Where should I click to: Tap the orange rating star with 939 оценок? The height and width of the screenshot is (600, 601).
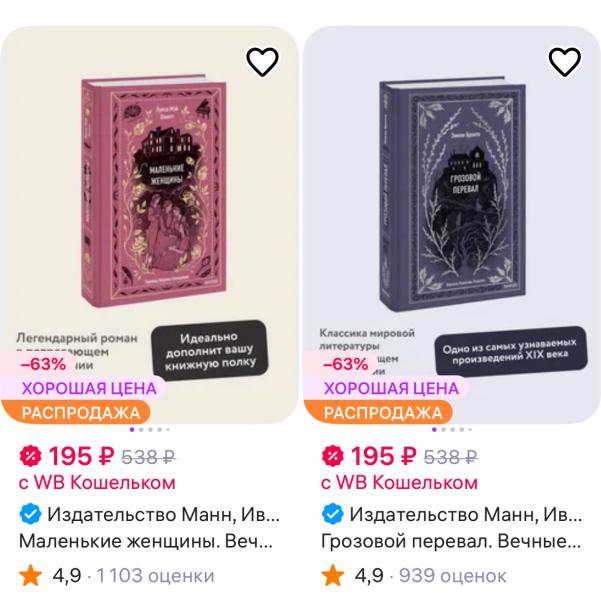[333, 575]
